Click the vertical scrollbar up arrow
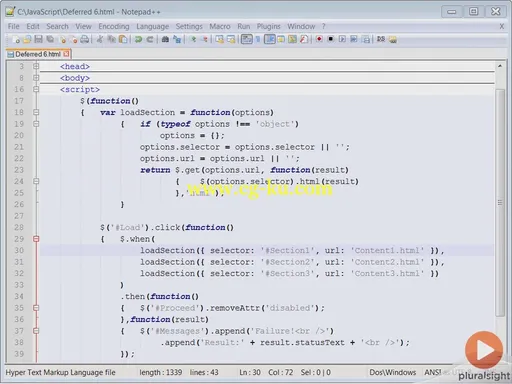This screenshot has width=512, height=384. click(x=500, y=66)
